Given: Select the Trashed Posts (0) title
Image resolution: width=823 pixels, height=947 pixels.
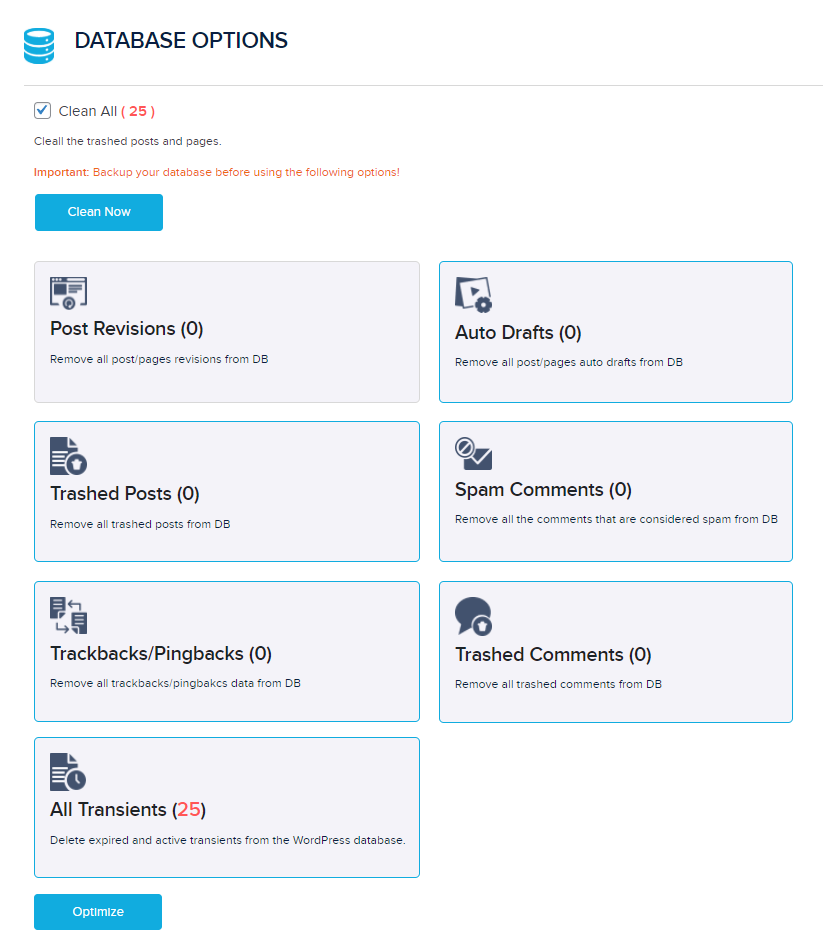Looking at the screenshot, I should point(125,493).
